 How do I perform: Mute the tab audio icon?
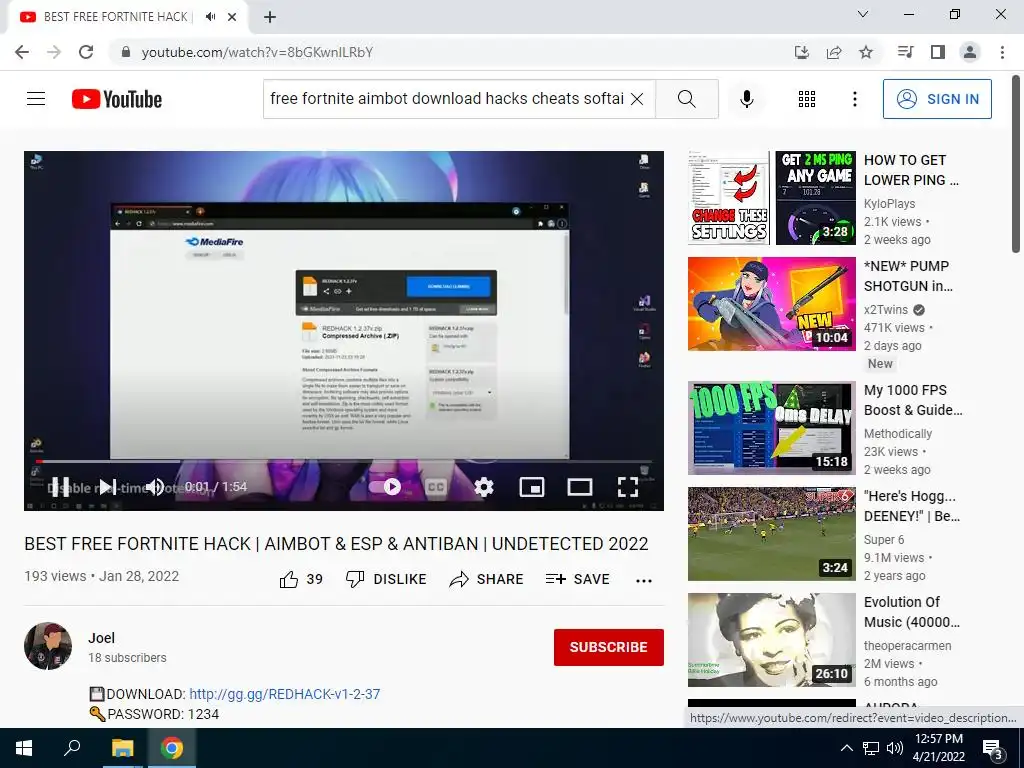(x=210, y=17)
